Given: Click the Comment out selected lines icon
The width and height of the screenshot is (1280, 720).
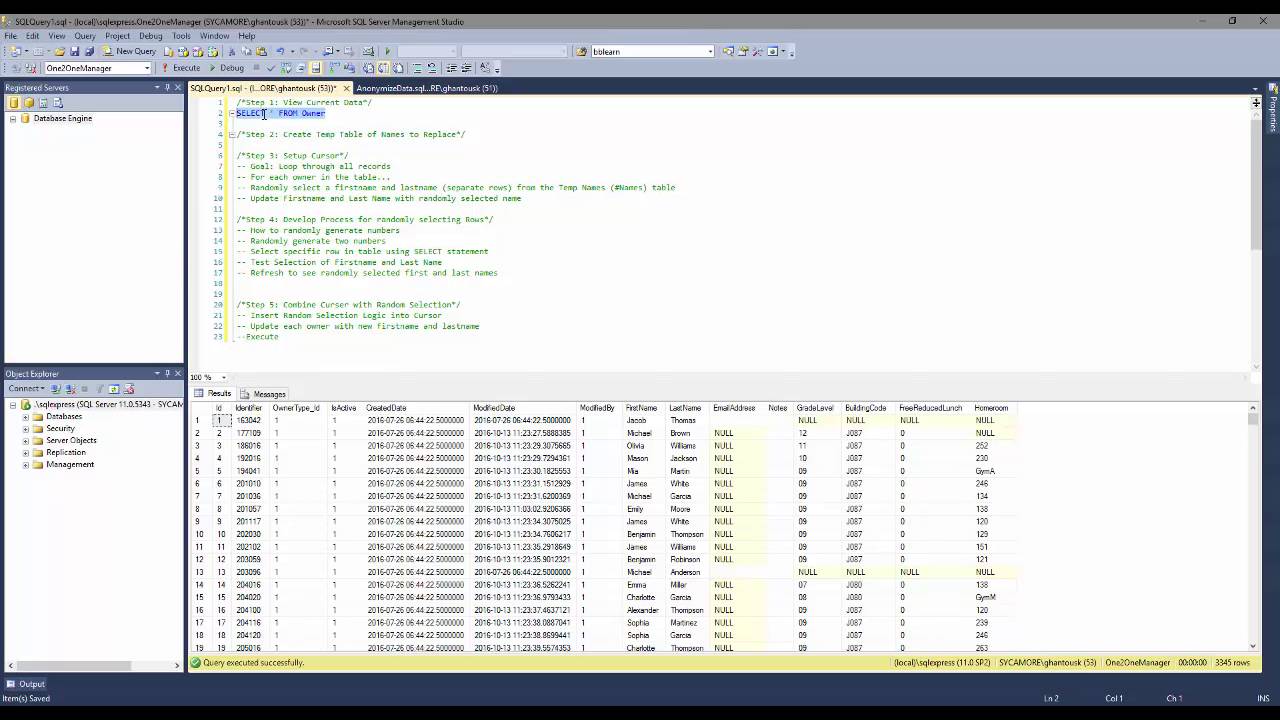Looking at the screenshot, I should [417, 68].
